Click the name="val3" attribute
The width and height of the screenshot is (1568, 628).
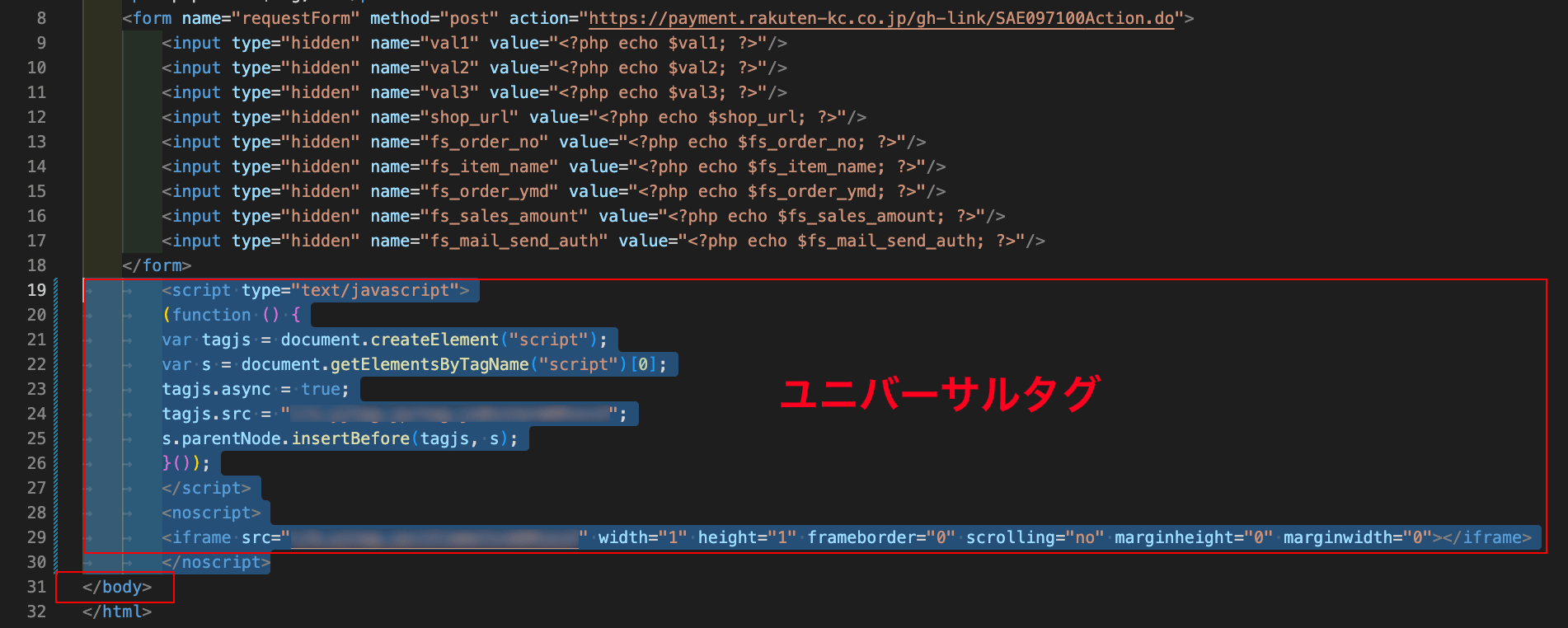(425, 92)
